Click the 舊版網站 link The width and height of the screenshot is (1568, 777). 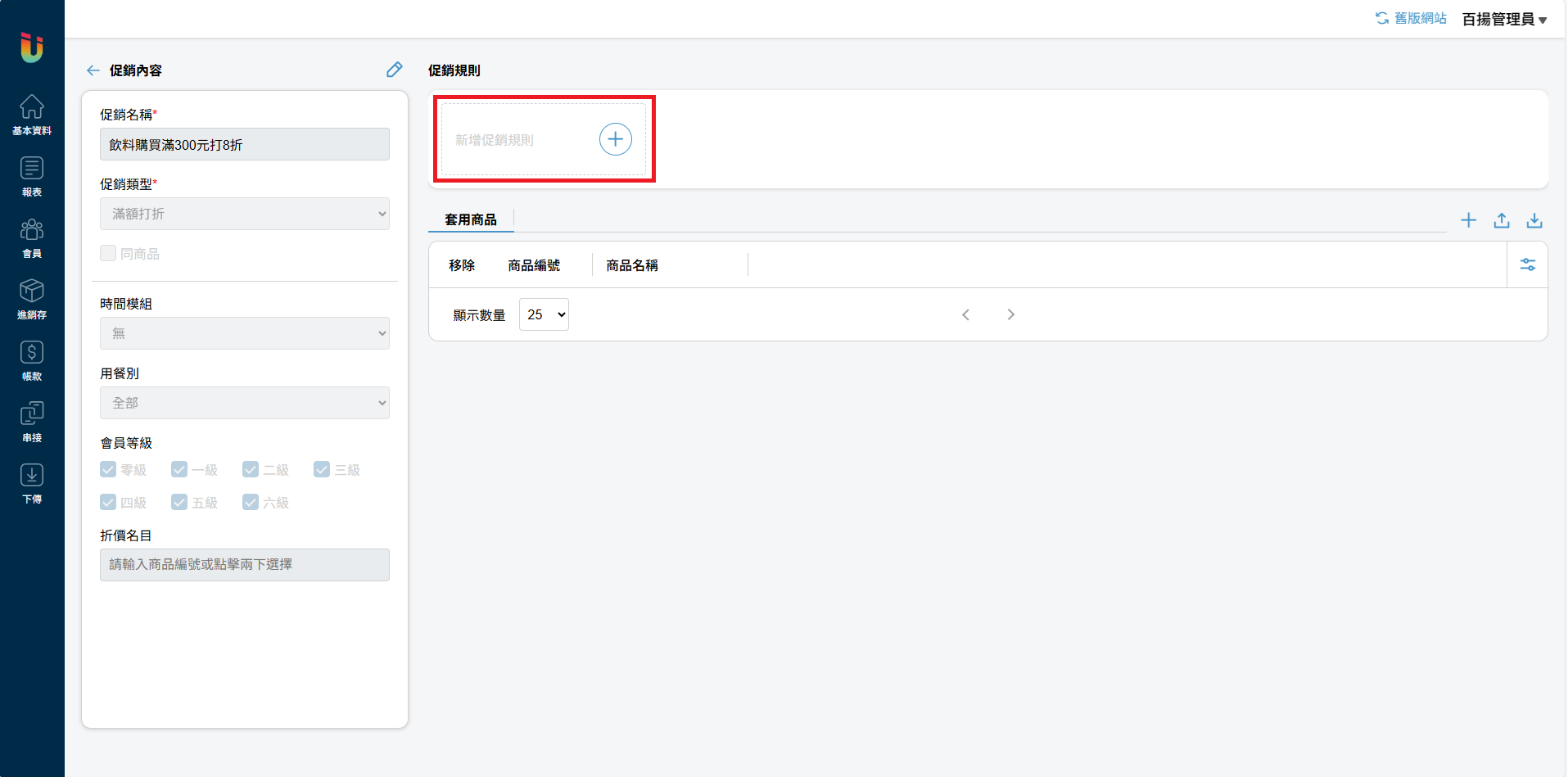[x=1411, y=18]
